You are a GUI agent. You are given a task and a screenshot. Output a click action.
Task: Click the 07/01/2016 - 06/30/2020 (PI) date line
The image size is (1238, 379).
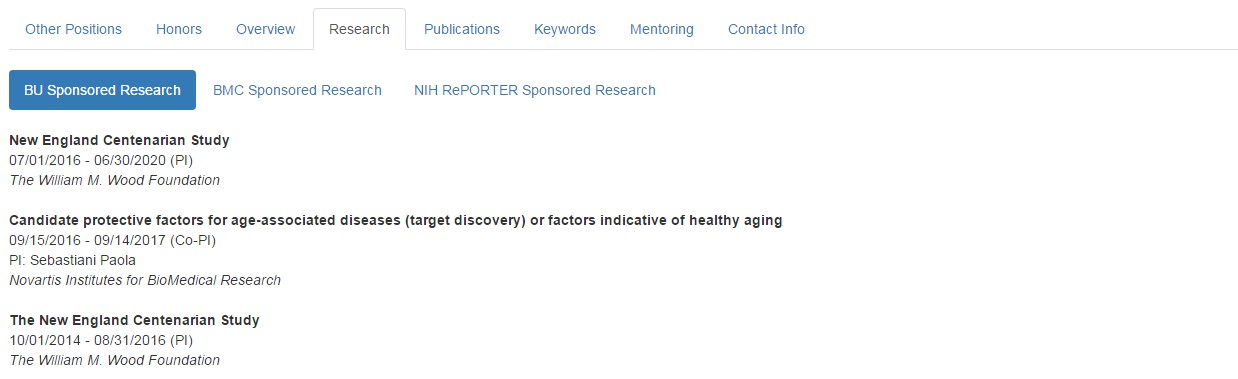(100, 160)
